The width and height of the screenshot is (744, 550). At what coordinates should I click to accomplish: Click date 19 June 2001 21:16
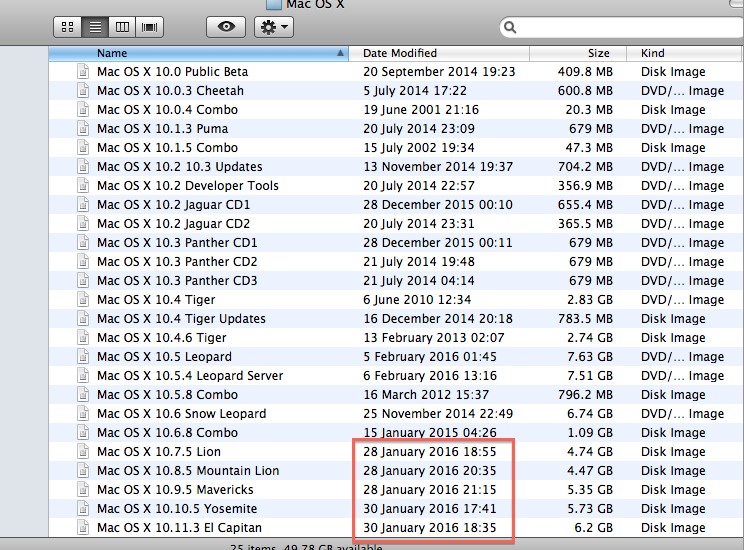[421, 110]
